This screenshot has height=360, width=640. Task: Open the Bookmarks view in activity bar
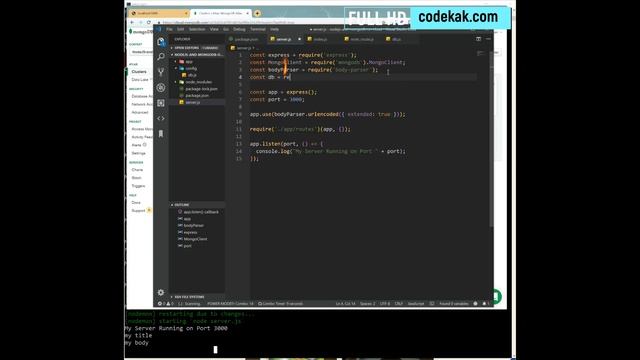click(161, 134)
